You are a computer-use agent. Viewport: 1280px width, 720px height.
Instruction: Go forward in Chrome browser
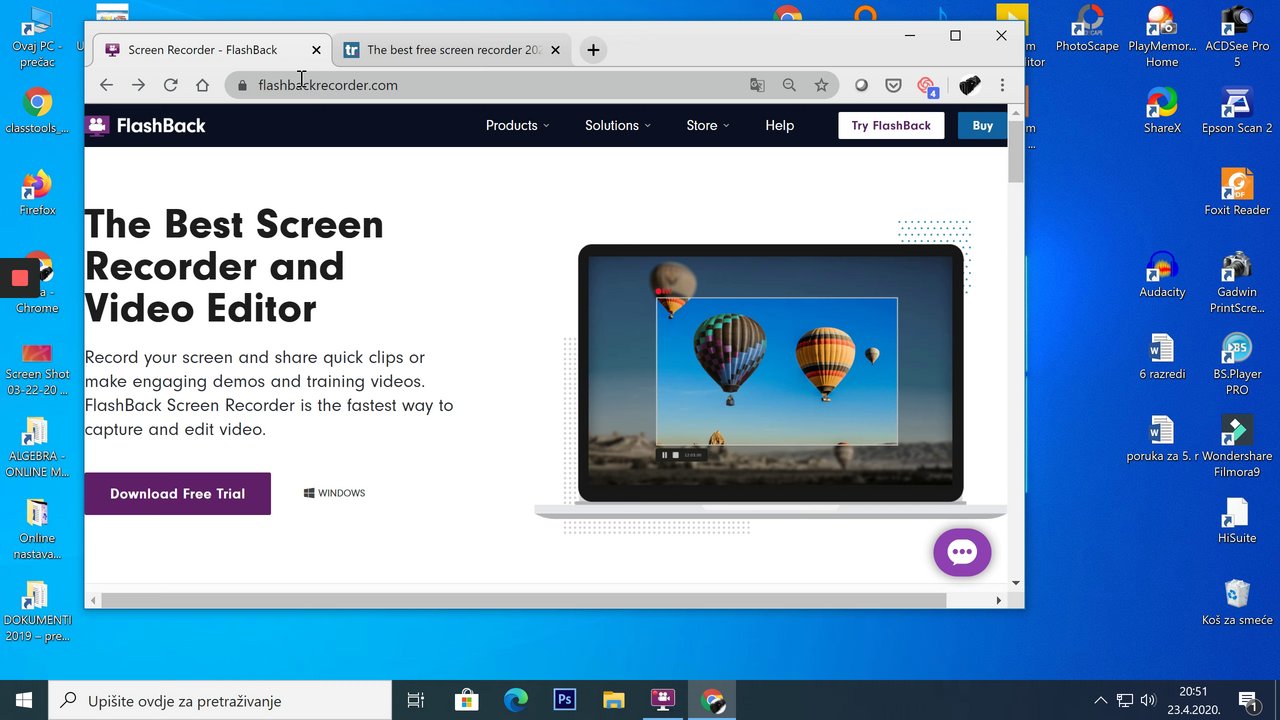[x=138, y=85]
